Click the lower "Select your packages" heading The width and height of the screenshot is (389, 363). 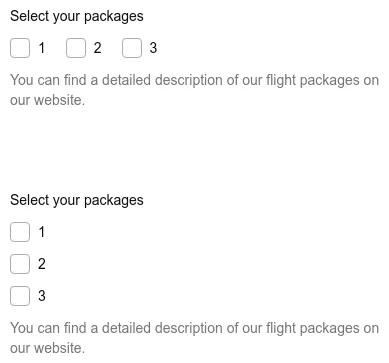77,201
